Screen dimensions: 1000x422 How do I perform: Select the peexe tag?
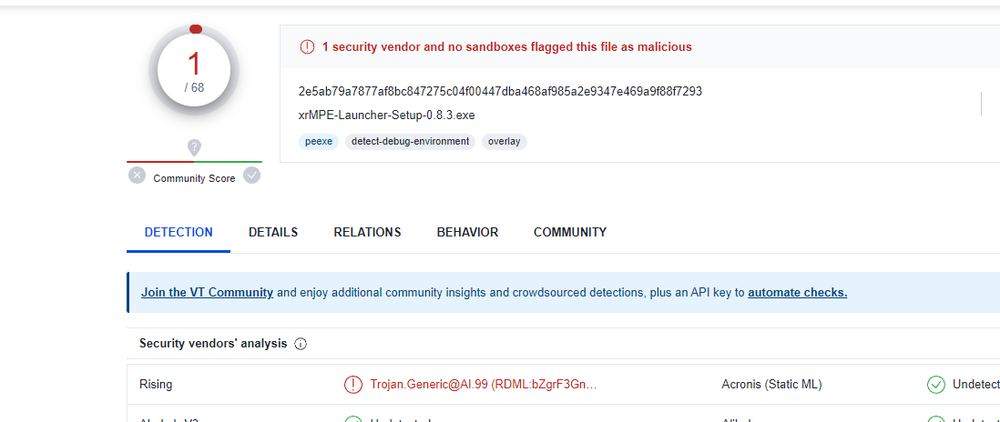pos(318,141)
